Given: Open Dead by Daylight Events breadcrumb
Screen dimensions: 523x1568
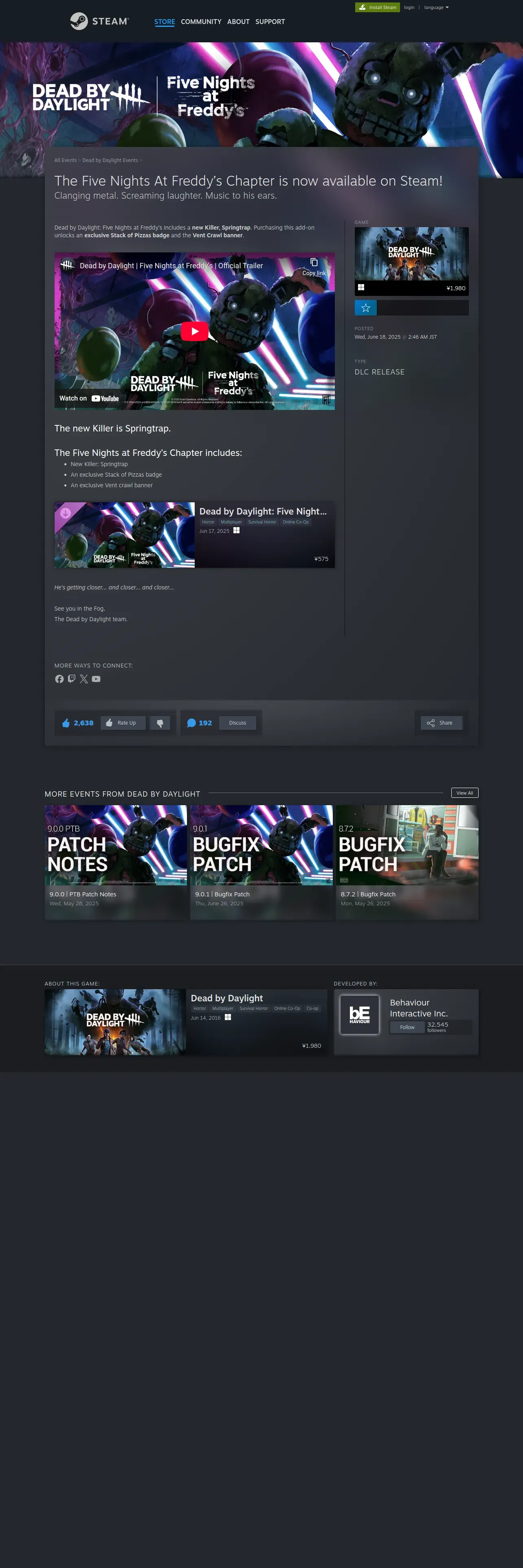Looking at the screenshot, I should [x=110, y=160].
